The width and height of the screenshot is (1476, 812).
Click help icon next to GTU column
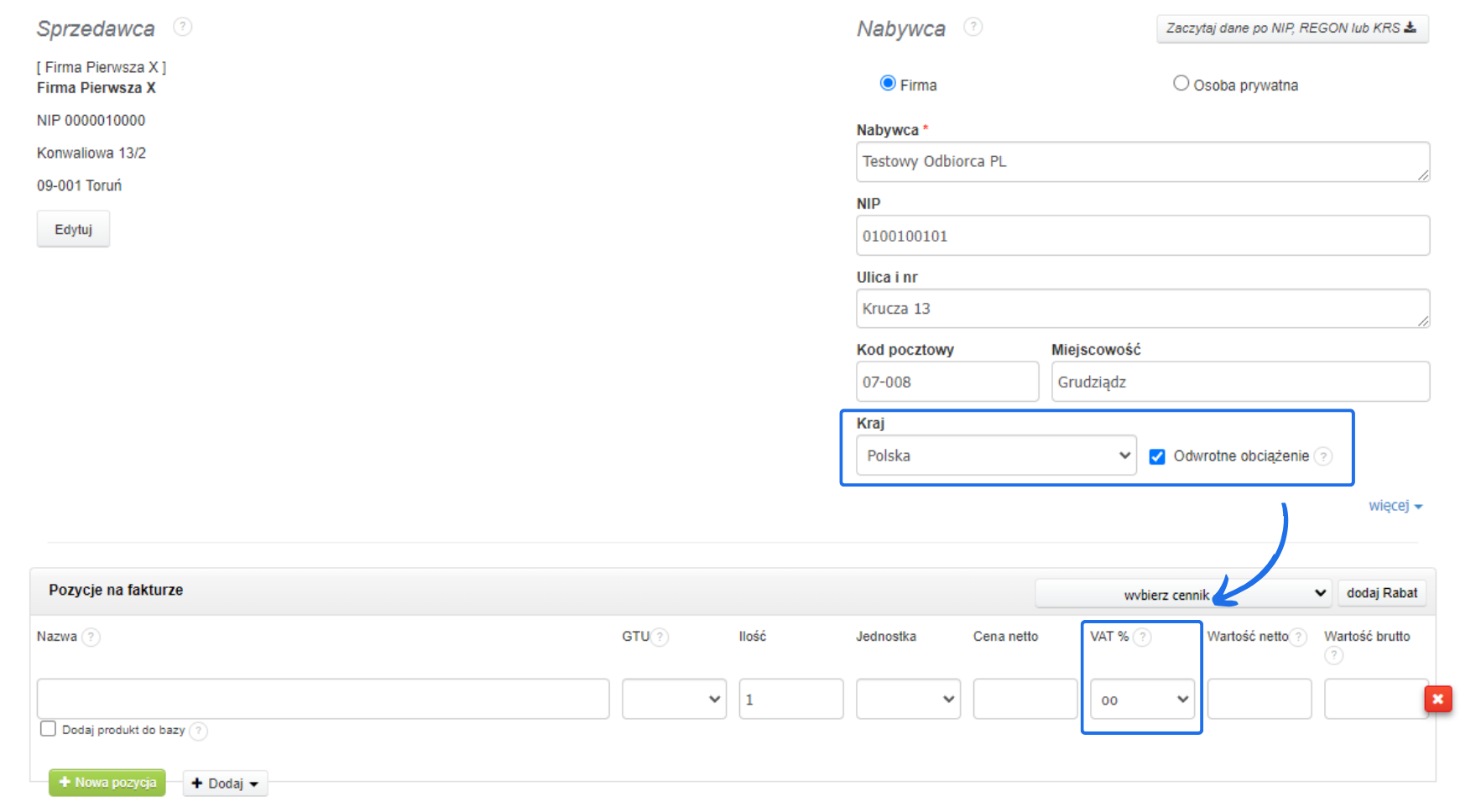(x=660, y=638)
